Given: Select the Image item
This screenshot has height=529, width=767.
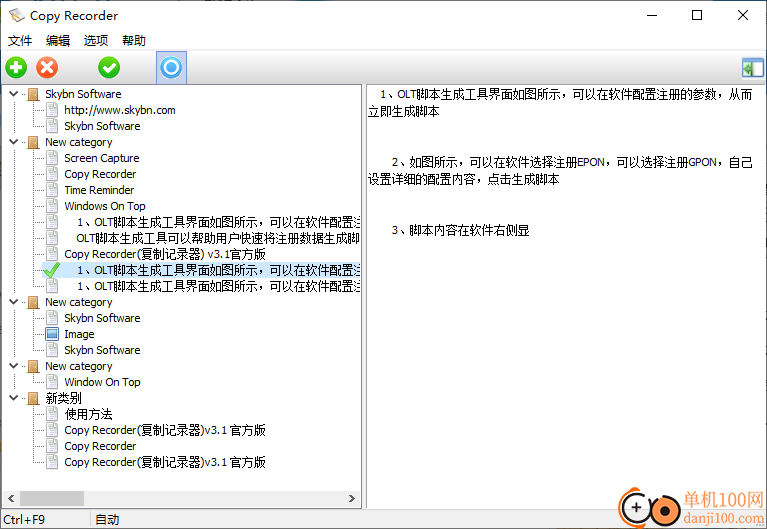Looking at the screenshot, I should point(79,334).
